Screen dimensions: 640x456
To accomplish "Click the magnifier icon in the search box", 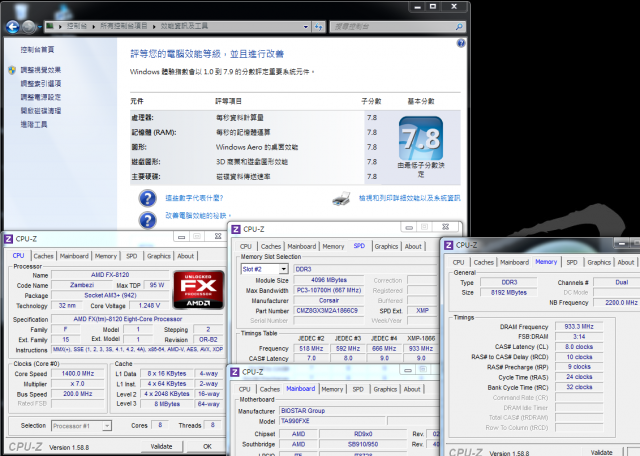I will pos(459,27).
